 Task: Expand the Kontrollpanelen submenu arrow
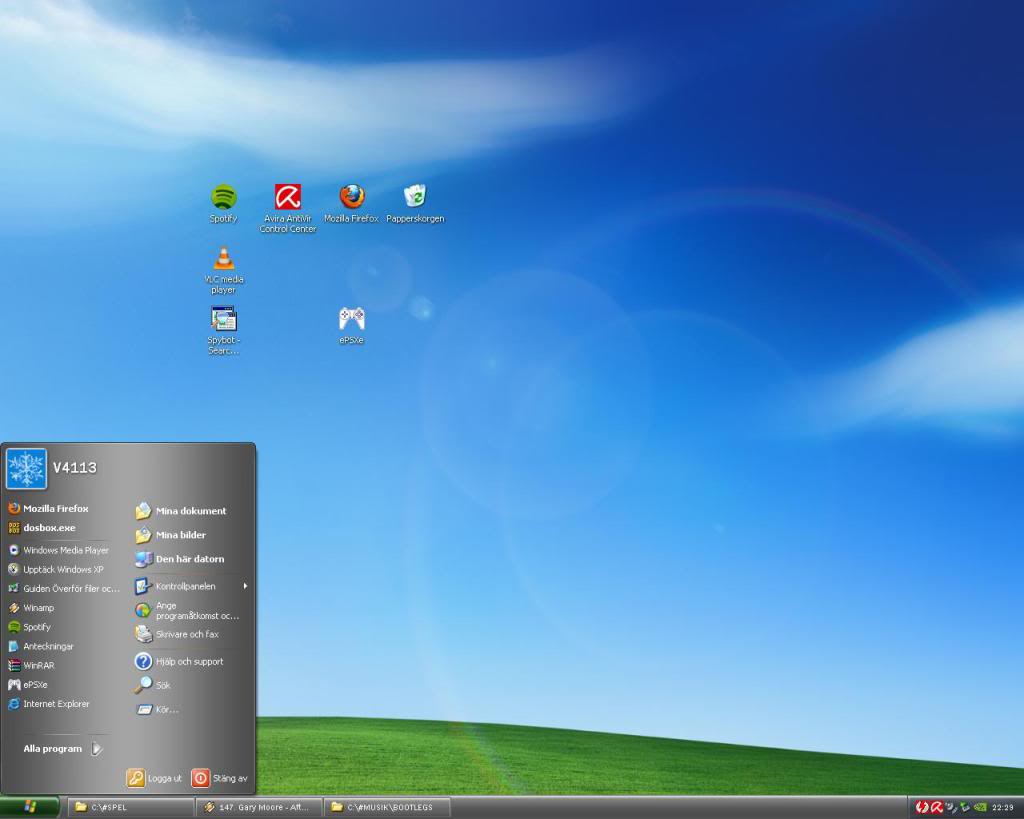pos(245,586)
